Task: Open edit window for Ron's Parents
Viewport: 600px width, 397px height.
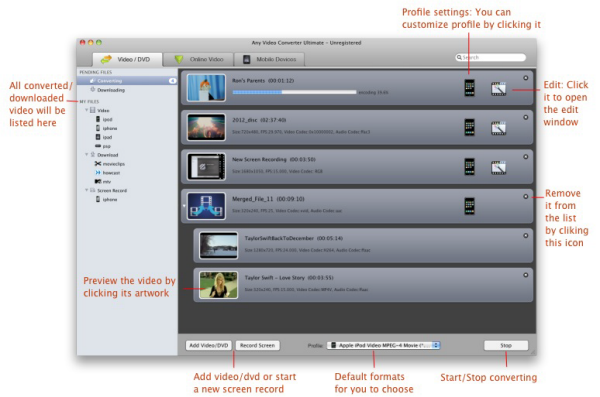Action: point(498,89)
